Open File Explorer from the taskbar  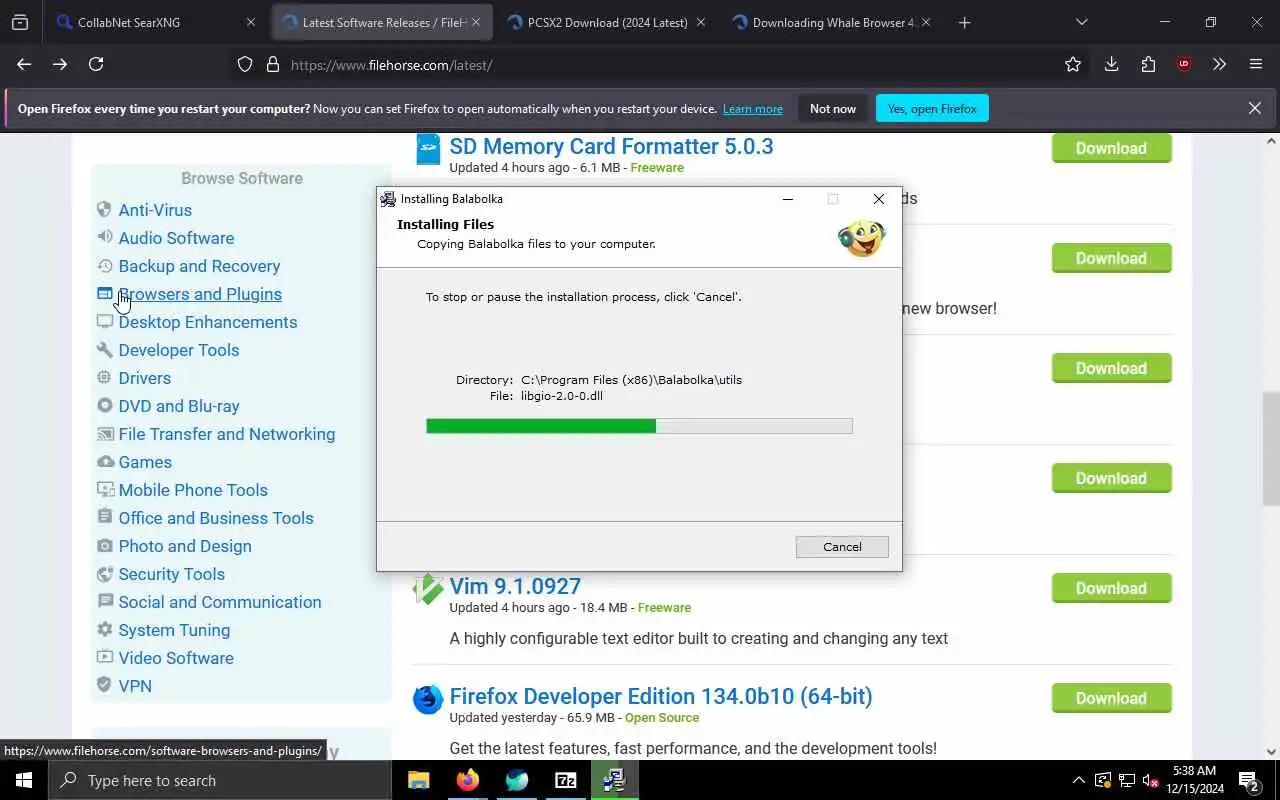pyautogui.click(x=418, y=780)
